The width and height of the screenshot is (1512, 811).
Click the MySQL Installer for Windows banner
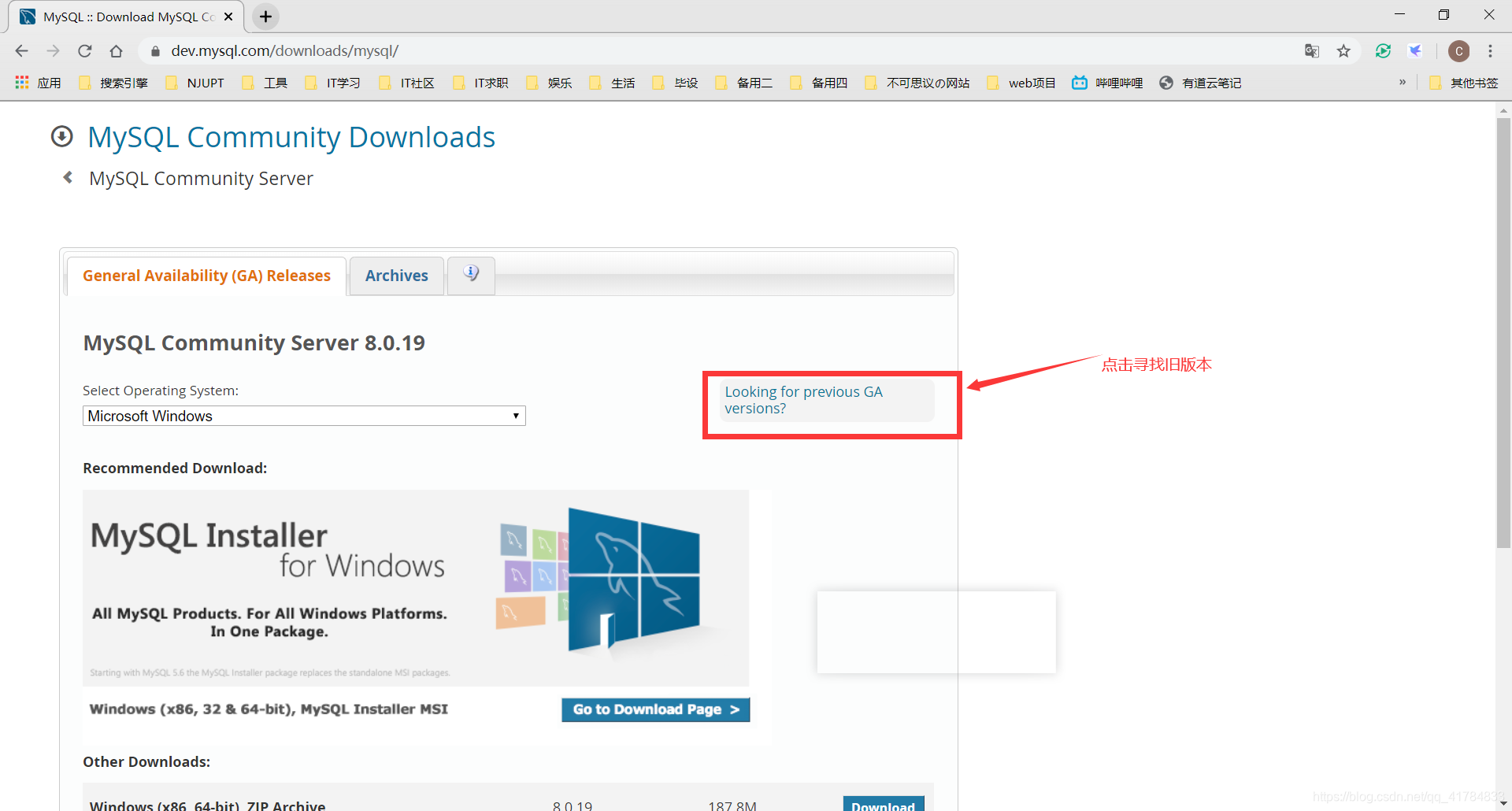tap(416, 587)
